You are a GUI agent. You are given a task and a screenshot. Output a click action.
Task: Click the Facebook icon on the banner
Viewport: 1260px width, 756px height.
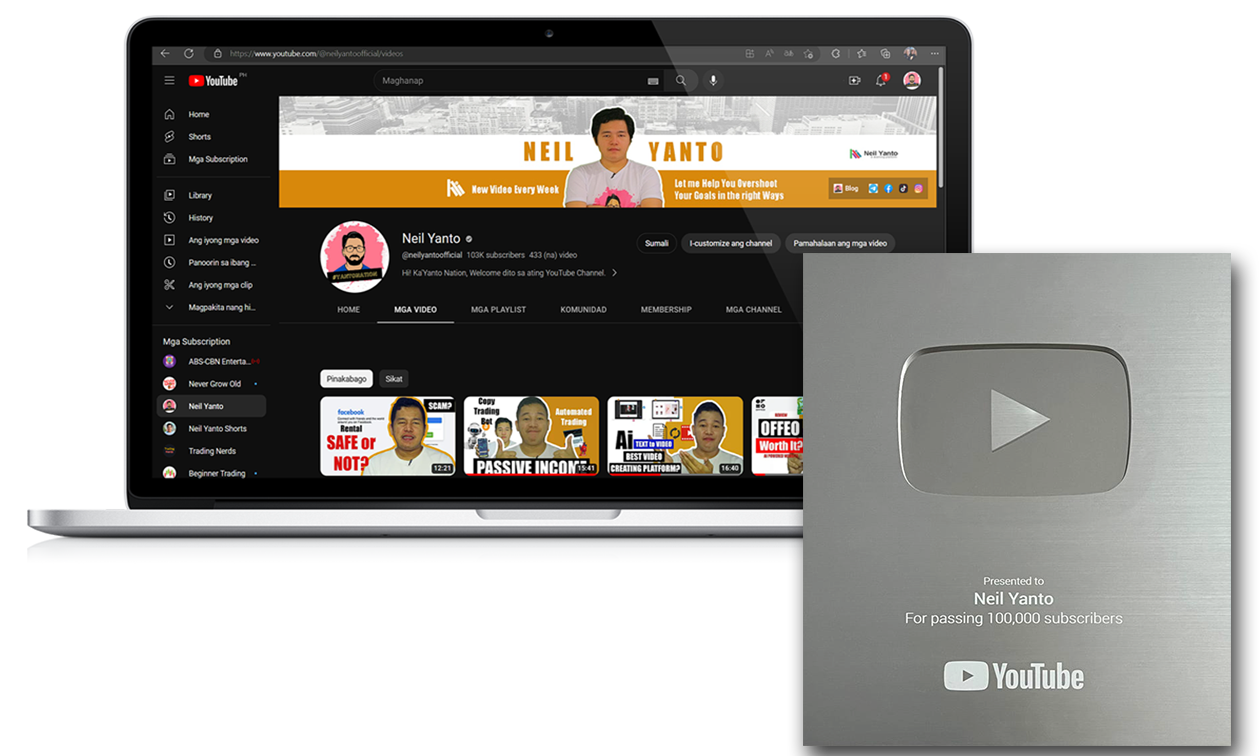click(889, 188)
